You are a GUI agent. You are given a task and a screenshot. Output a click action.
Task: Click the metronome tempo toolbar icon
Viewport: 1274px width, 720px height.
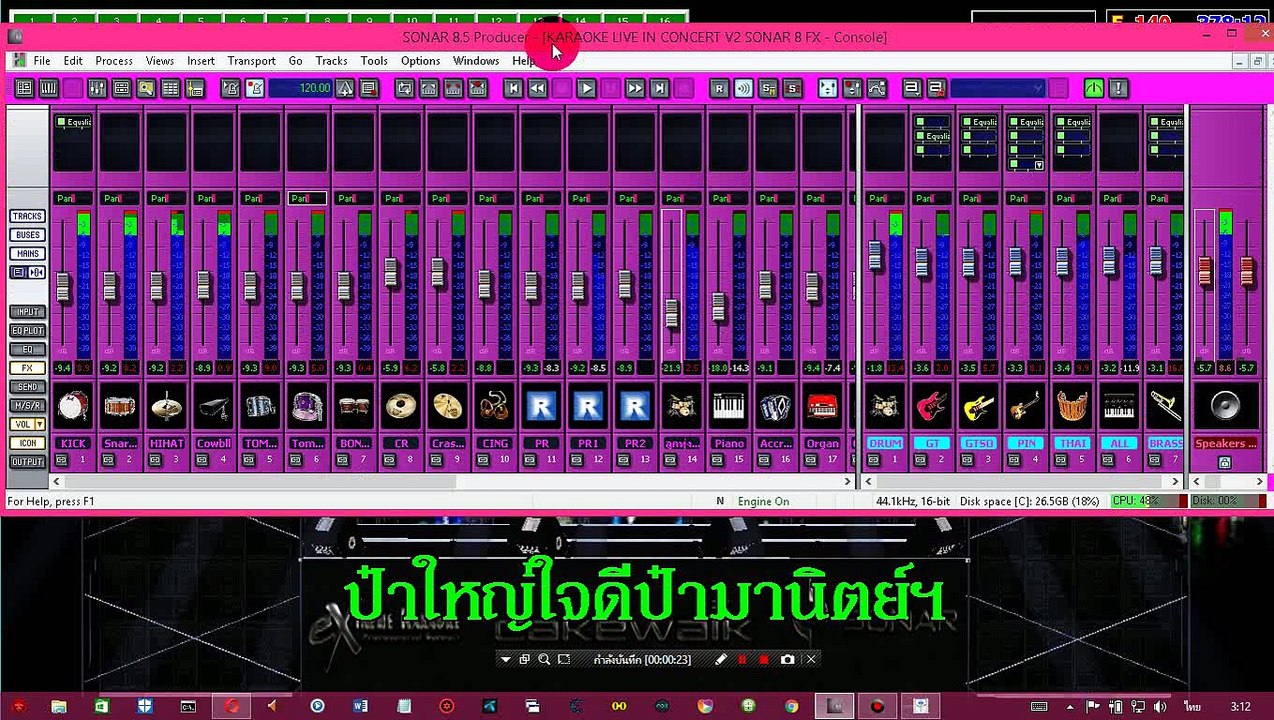pos(345,88)
